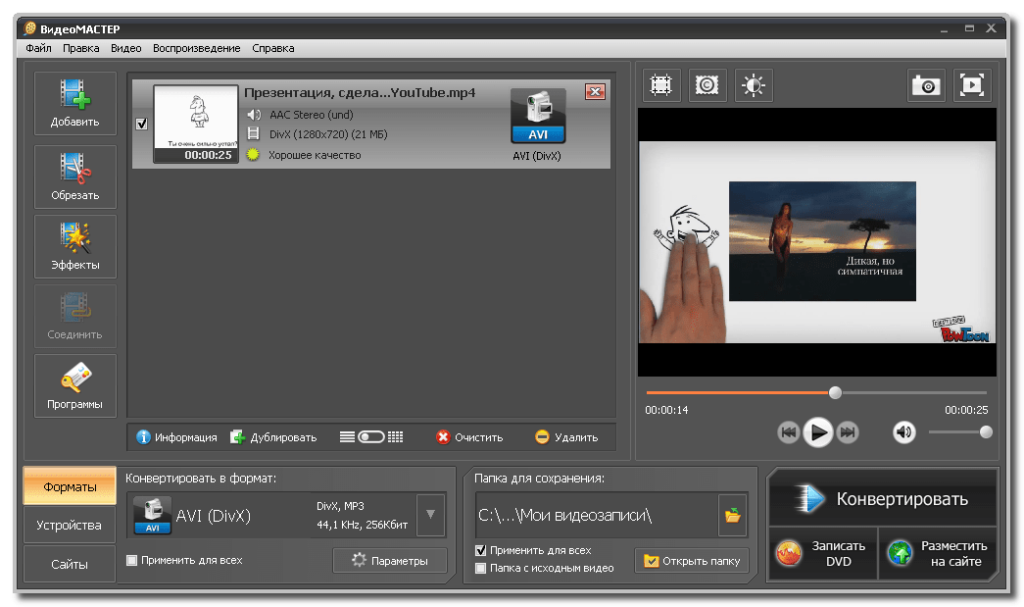Click the Добавить (add video) button
1024x607 pixels.
(75, 103)
